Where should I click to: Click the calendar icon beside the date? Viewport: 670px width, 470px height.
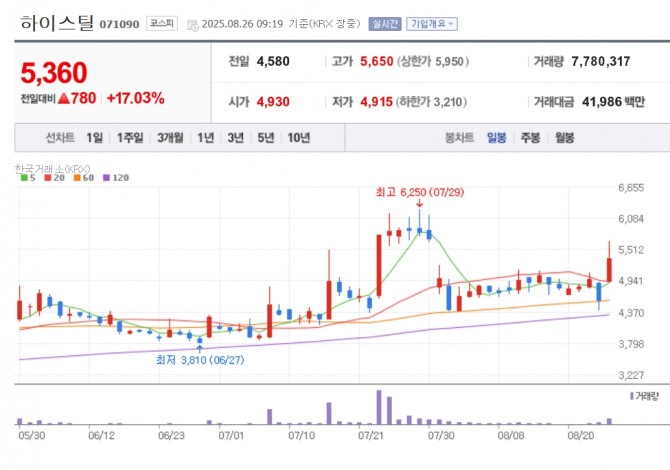click(193, 25)
